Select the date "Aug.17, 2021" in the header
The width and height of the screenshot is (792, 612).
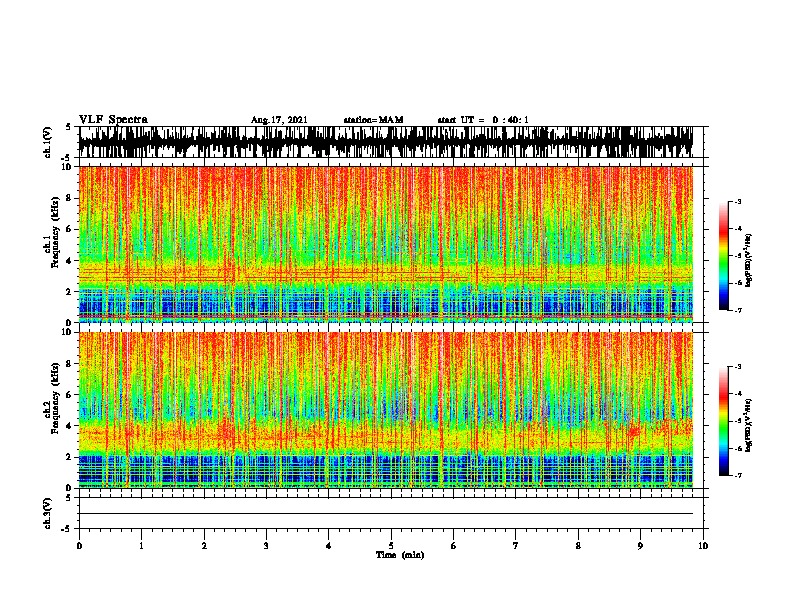click(x=279, y=120)
